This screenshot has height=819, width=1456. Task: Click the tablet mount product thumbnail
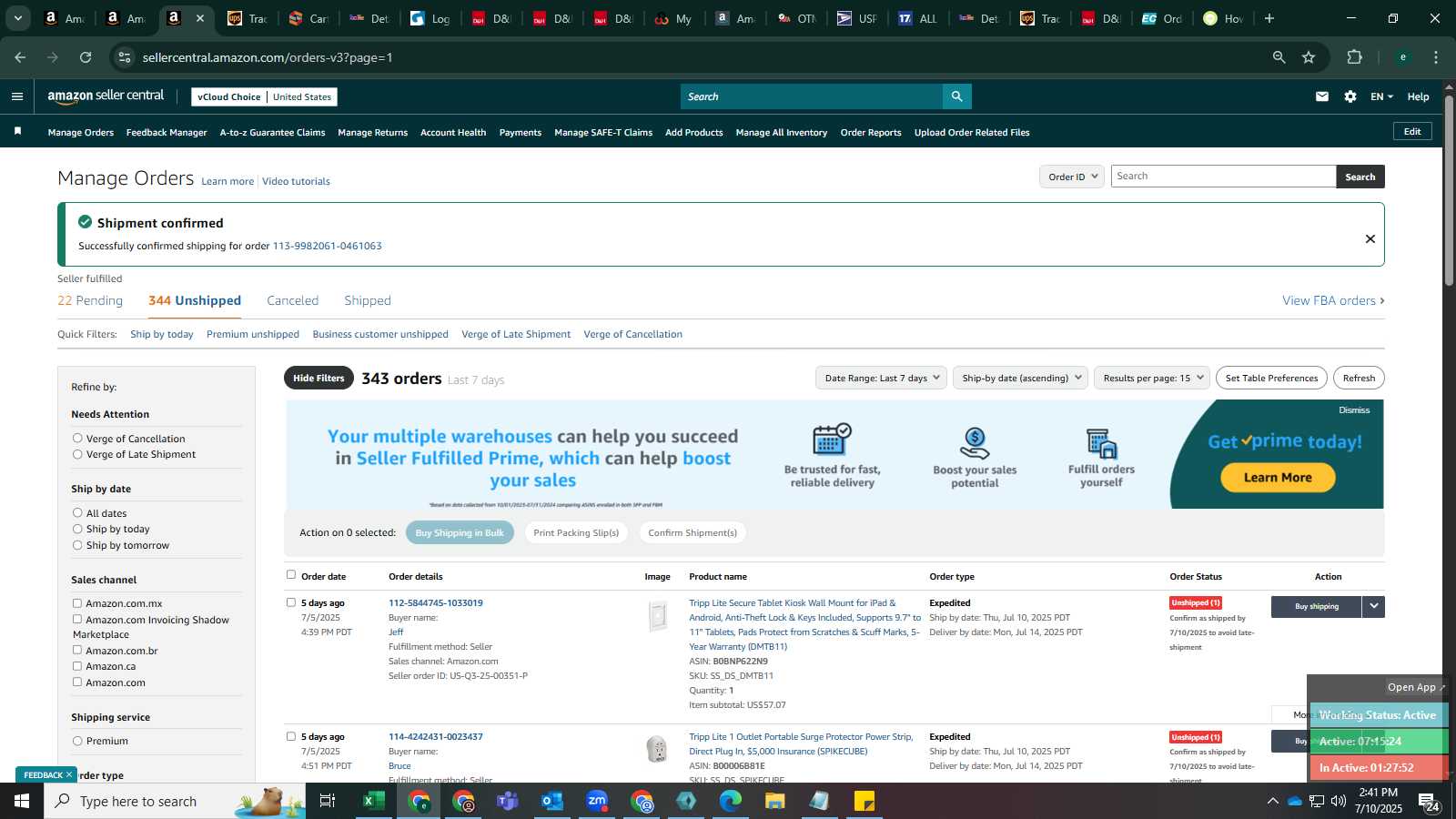pyautogui.click(x=658, y=616)
